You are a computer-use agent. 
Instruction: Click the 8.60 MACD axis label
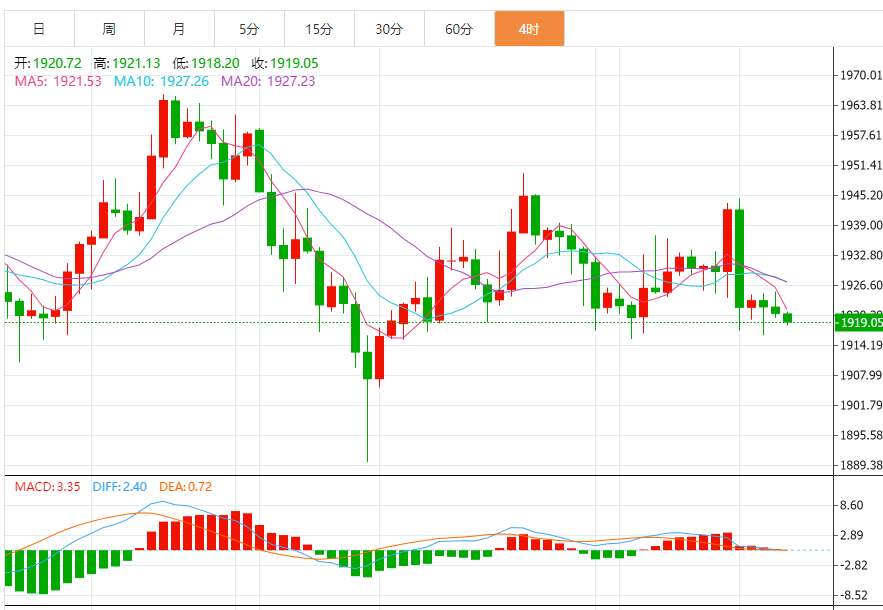851,505
